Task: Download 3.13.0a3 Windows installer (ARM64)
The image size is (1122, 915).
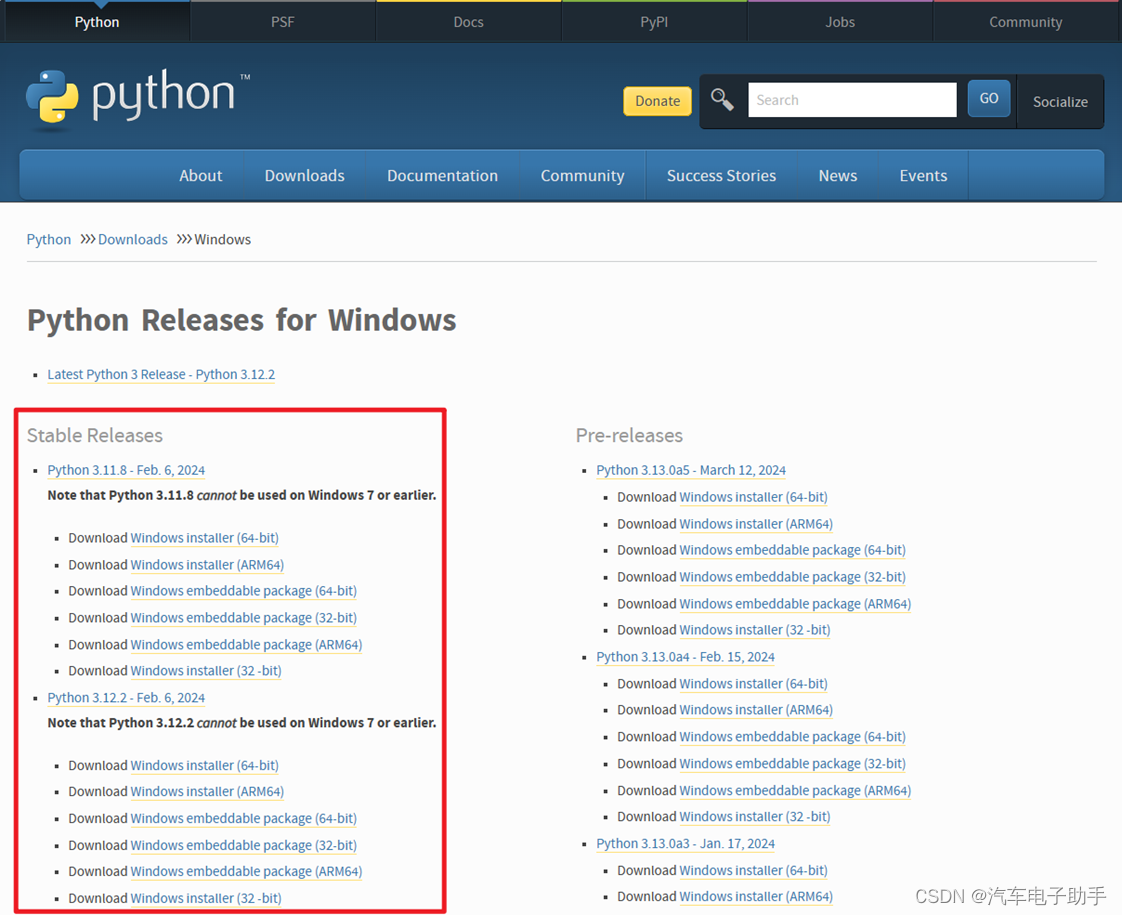Action: point(756,896)
